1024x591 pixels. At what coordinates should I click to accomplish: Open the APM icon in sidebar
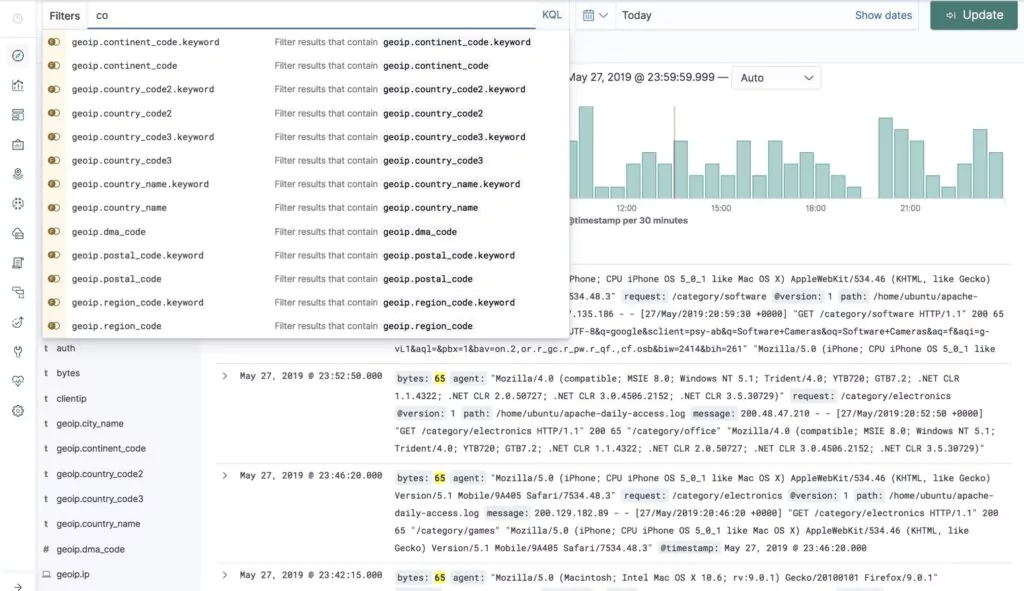(x=18, y=293)
